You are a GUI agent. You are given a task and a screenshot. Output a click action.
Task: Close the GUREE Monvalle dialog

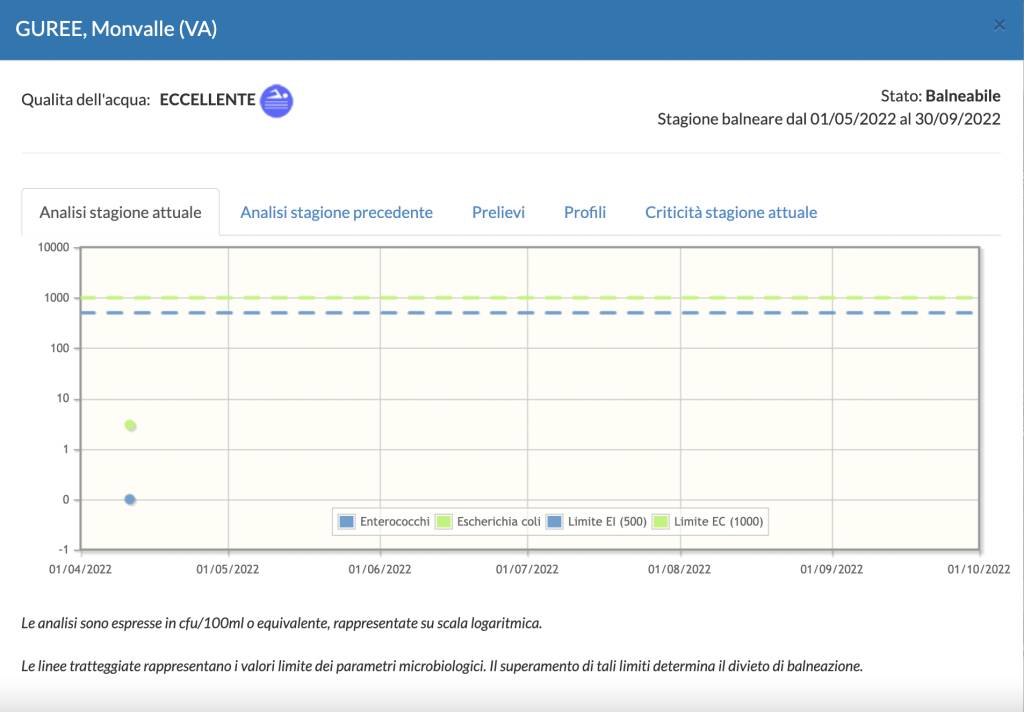[999, 25]
